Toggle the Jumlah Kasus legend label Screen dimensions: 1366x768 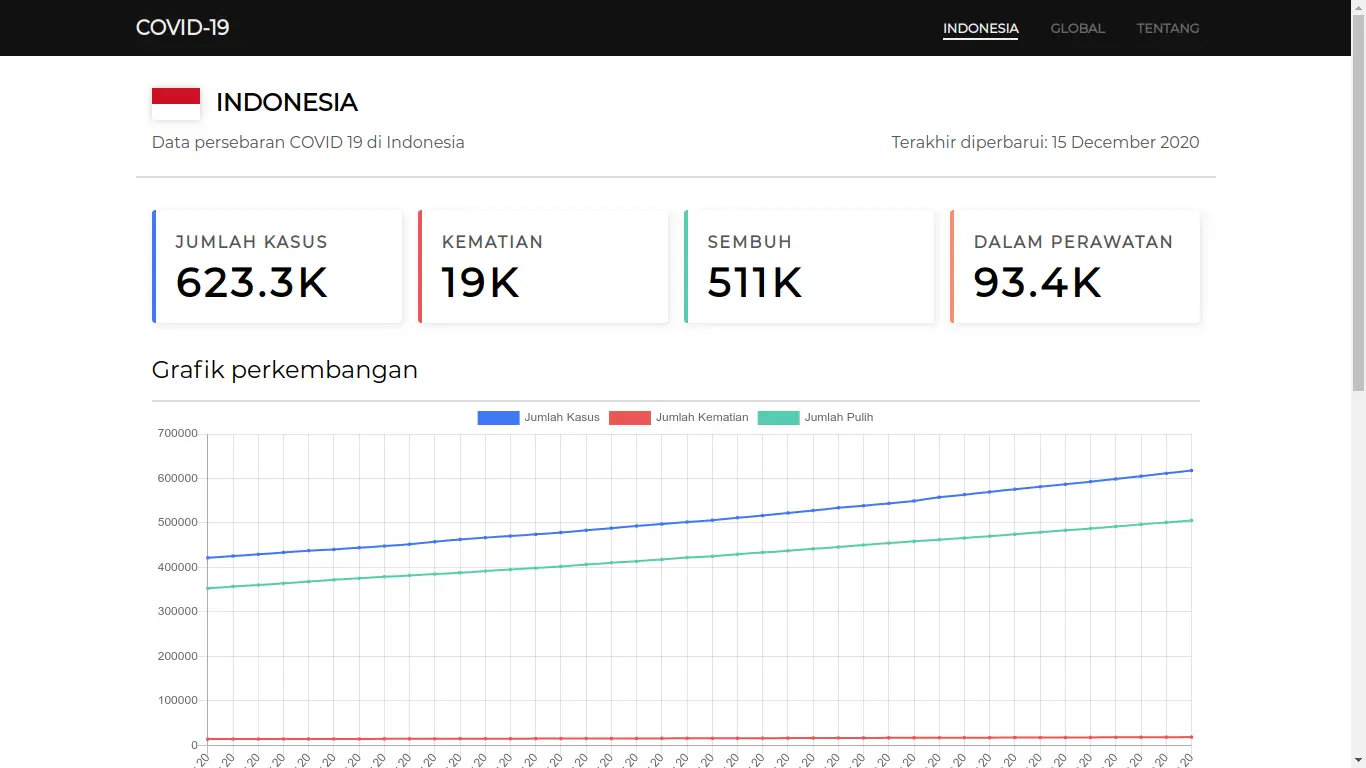pos(562,418)
